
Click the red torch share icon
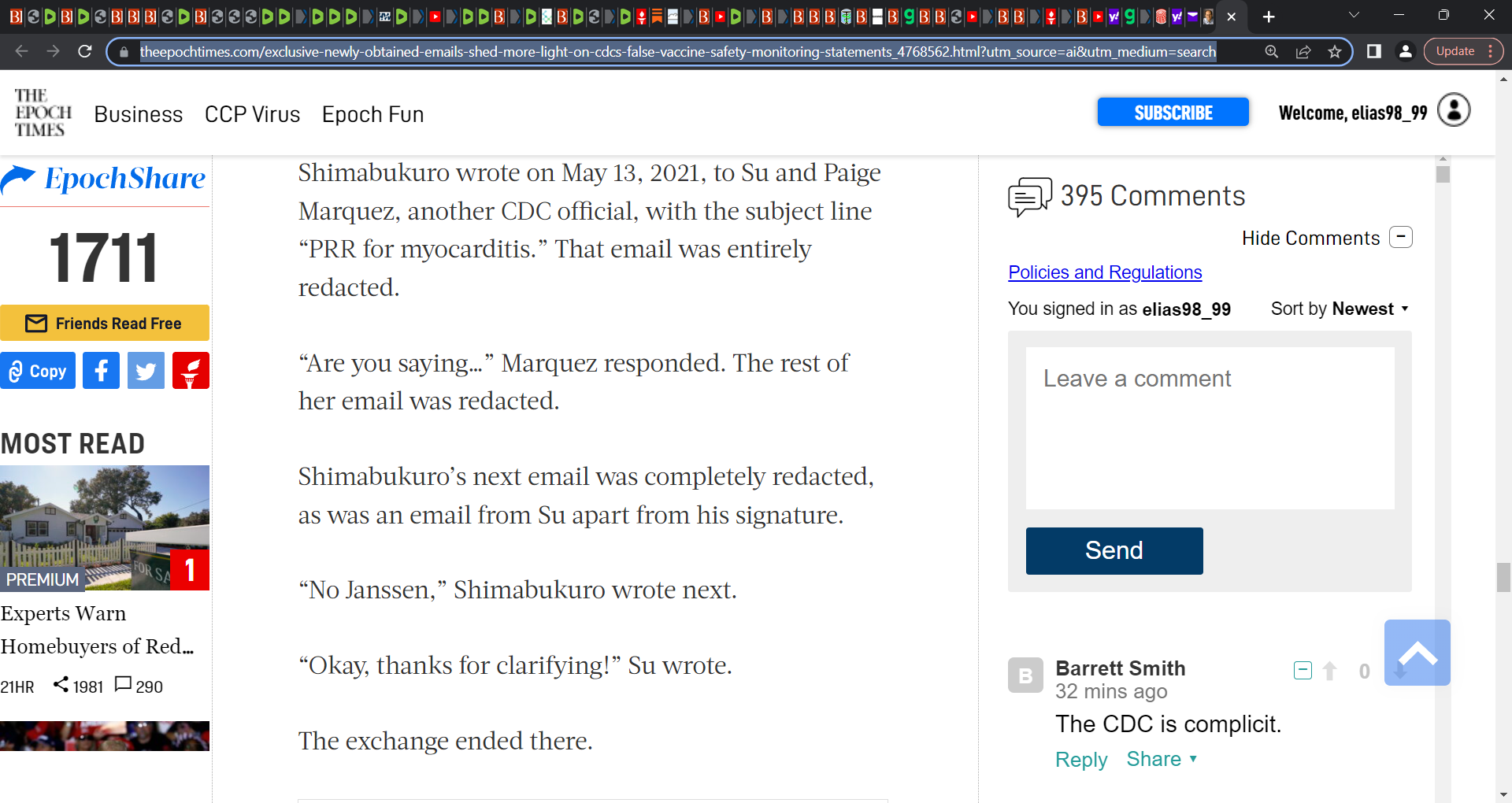point(191,371)
